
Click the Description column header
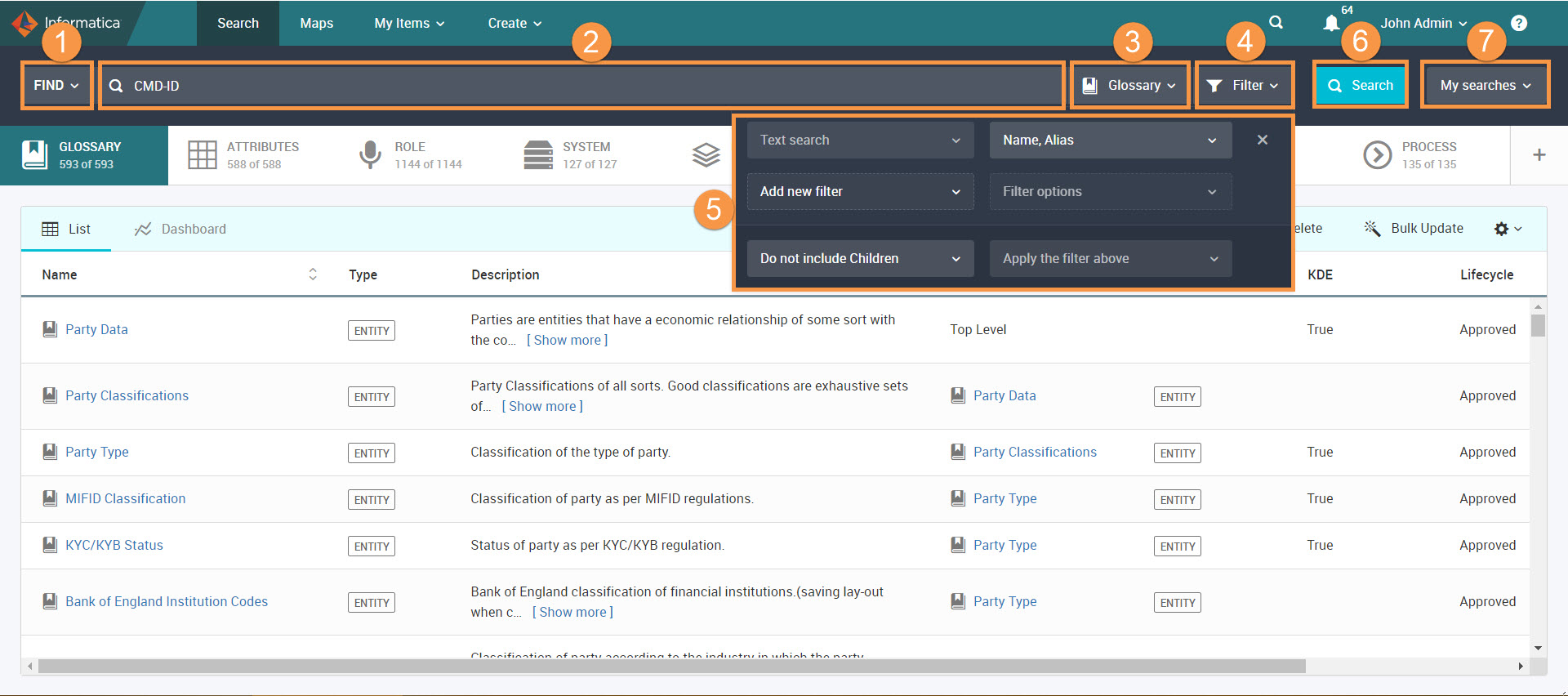[505, 274]
